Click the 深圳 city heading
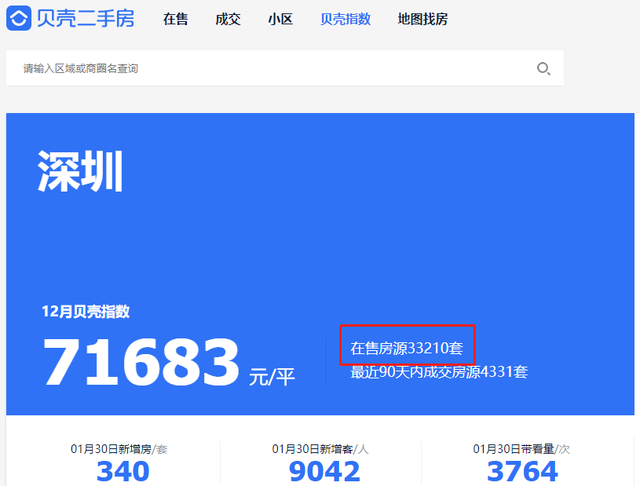 click(80, 171)
